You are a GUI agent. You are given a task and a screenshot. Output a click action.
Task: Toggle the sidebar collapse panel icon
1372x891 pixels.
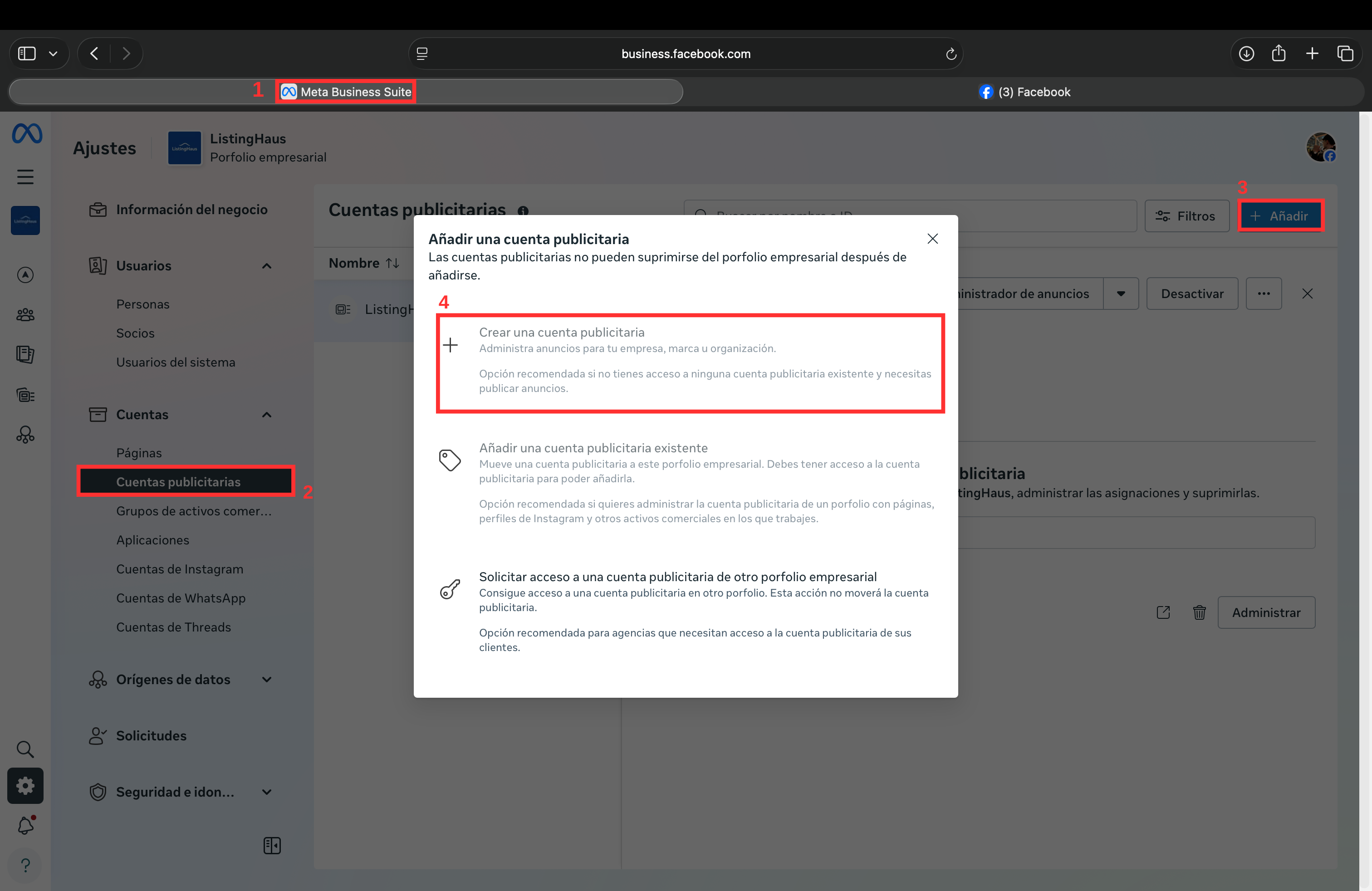272,846
